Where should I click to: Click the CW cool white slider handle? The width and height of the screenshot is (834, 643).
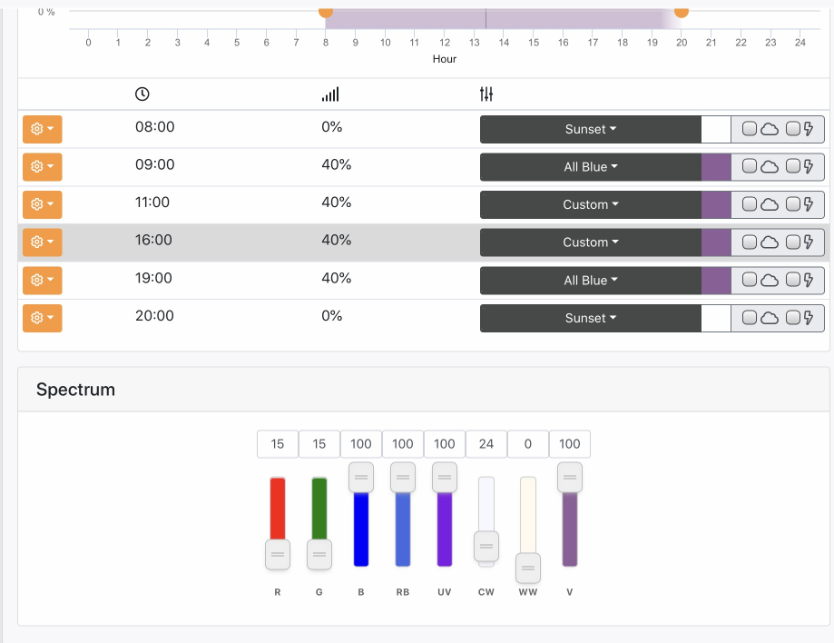point(486,546)
